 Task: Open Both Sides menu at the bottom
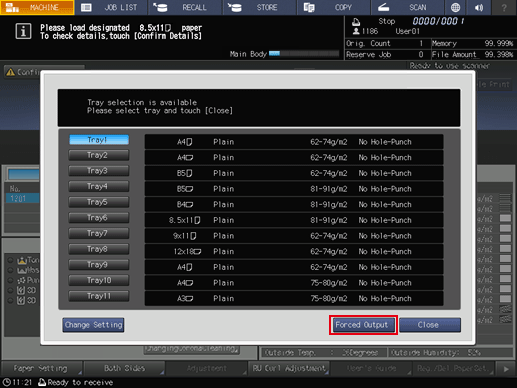(x=124, y=368)
